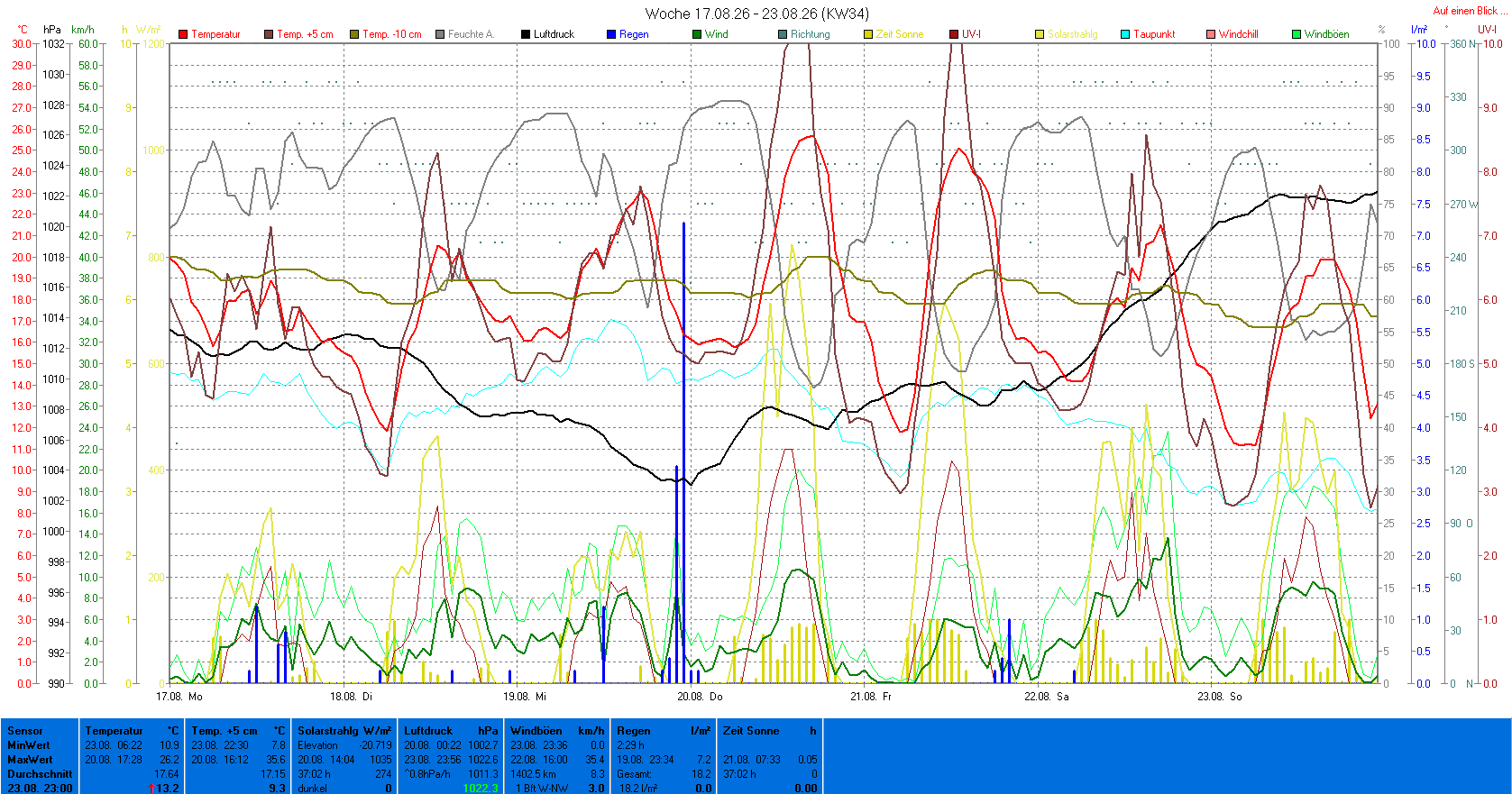
Task: Click the olive Temp. -10 cm legend swatch
Action: pyautogui.click(x=354, y=34)
